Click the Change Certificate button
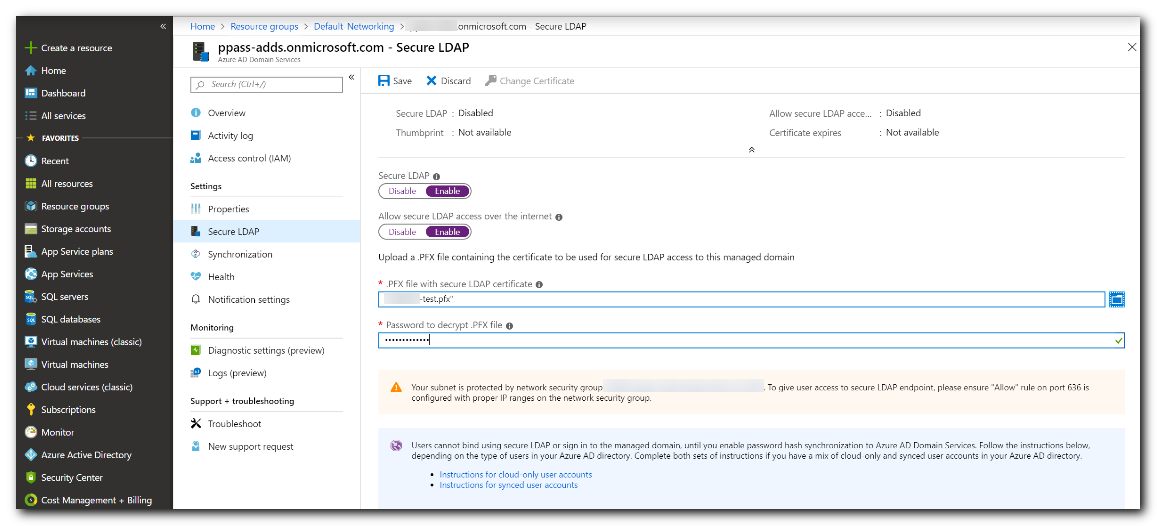Screen dimensions: 1157x526 tap(530, 80)
